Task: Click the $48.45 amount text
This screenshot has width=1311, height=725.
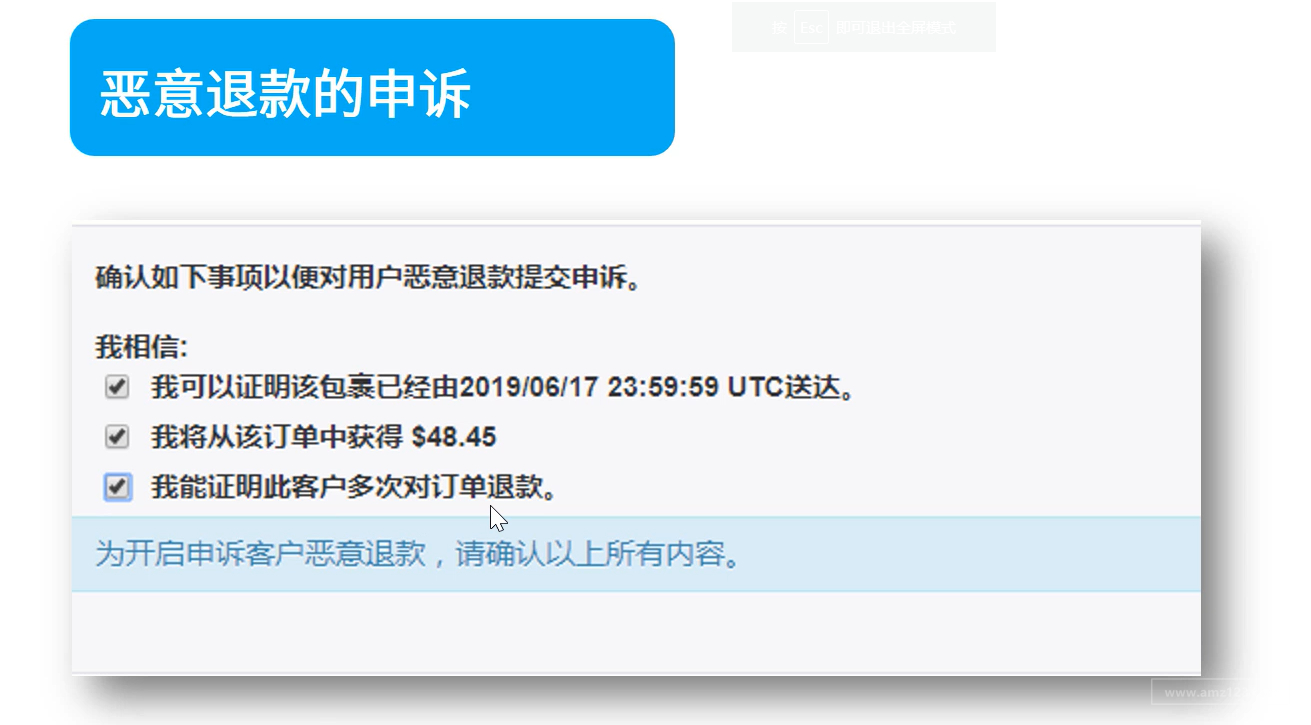Action: click(x=454, y=437)
